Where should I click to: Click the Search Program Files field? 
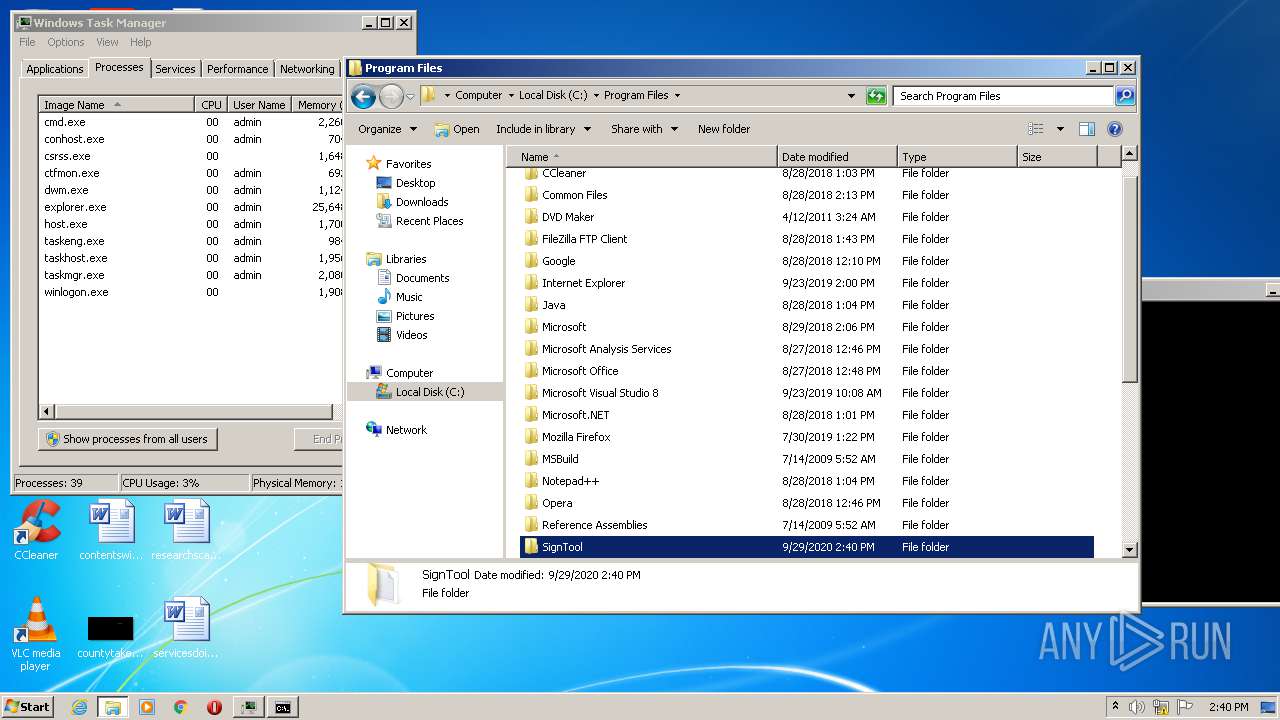1003,96
